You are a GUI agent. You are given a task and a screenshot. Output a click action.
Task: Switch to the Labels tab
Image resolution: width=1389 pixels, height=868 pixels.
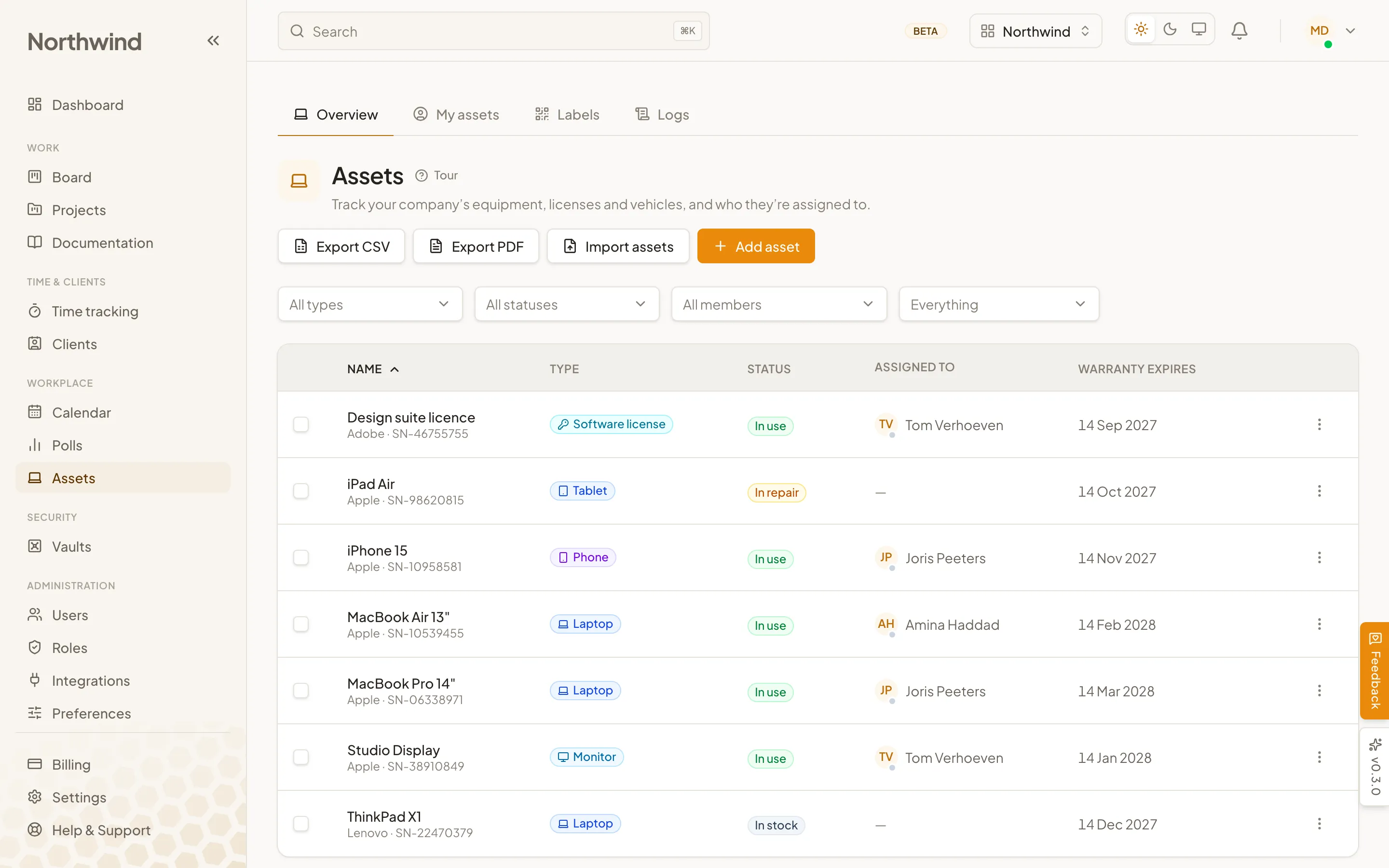tap(567, 115)
